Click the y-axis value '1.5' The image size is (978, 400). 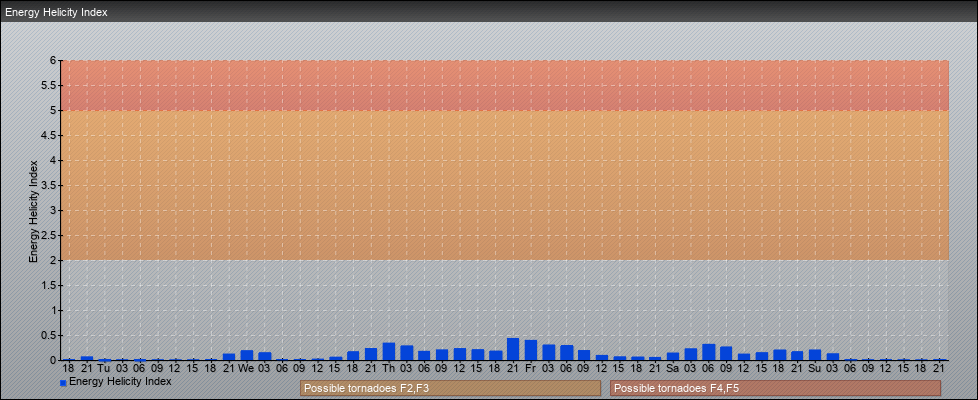coord(50,285)
